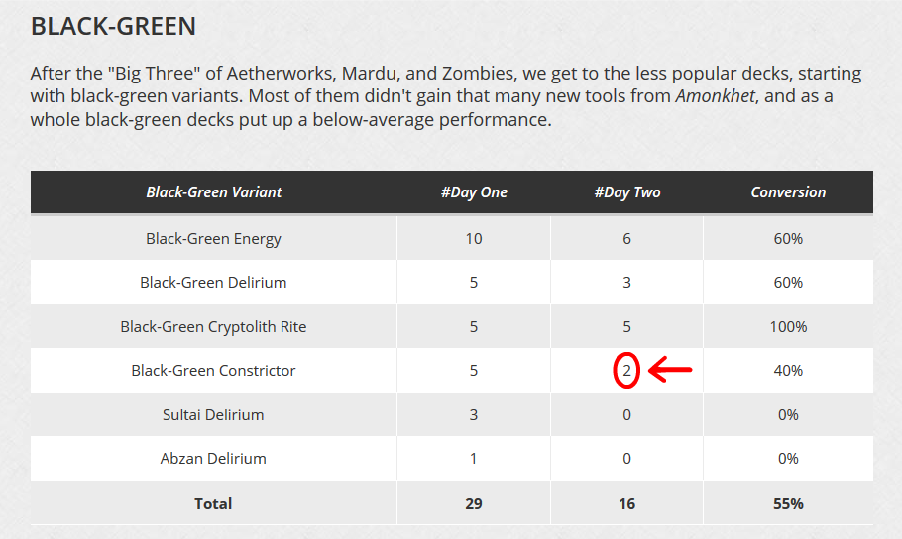Select the 40% Constrictor conversion cell
902x539 pixels.
click(x=788, y=370)
